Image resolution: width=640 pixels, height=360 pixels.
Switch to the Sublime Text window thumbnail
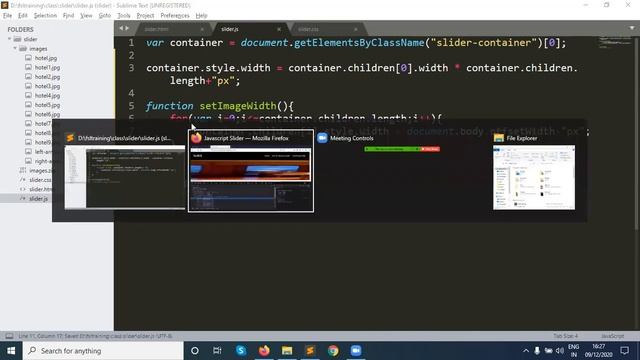pyautogui.click(x=125, y=178)
